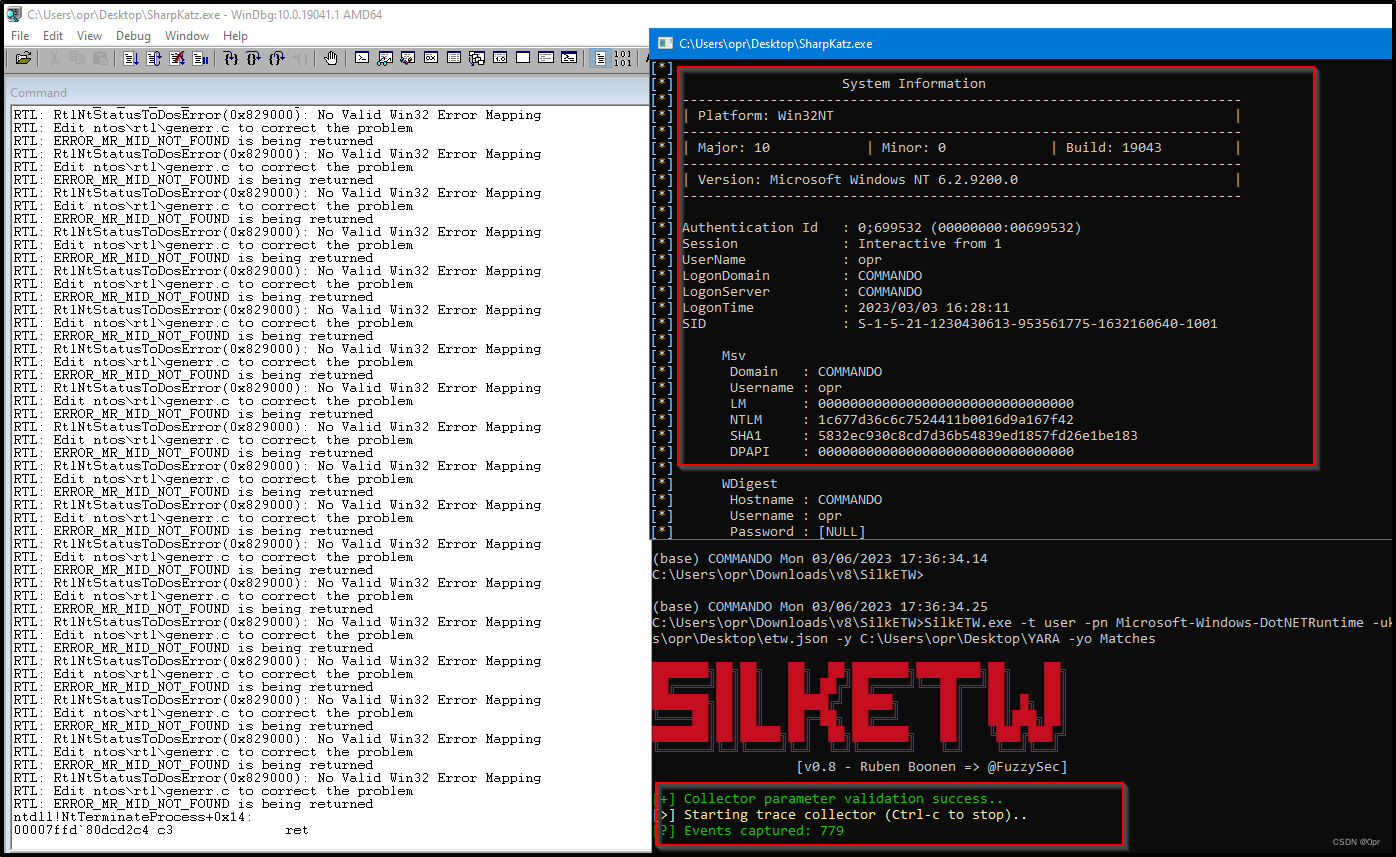Enable Source Mode On toolbar icon

tap(601, 58)
